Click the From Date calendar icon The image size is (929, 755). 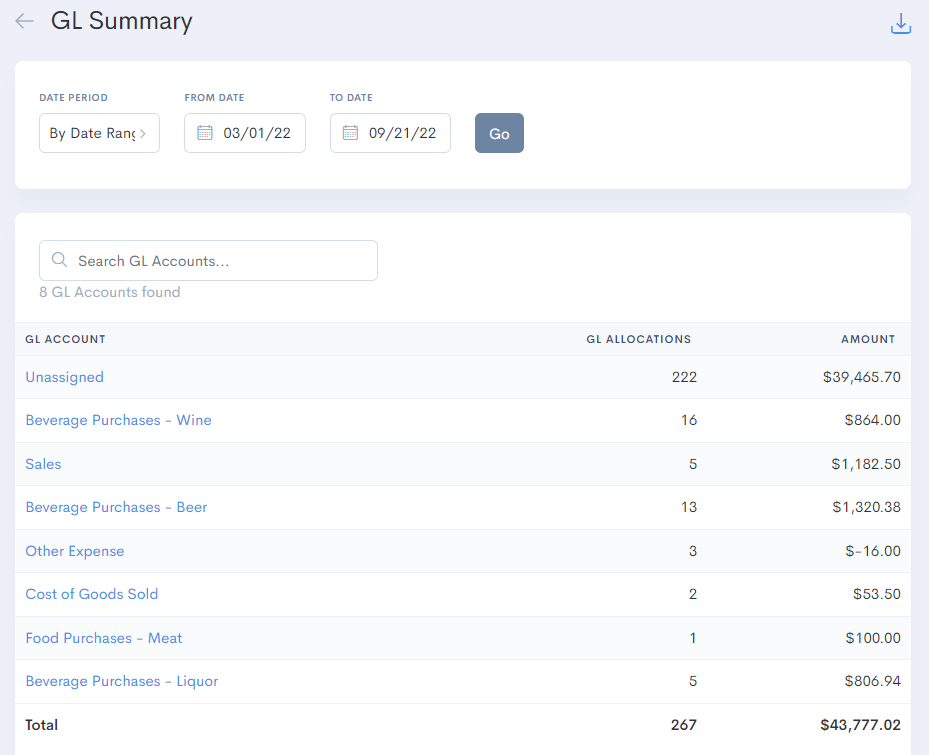(205, 133)
